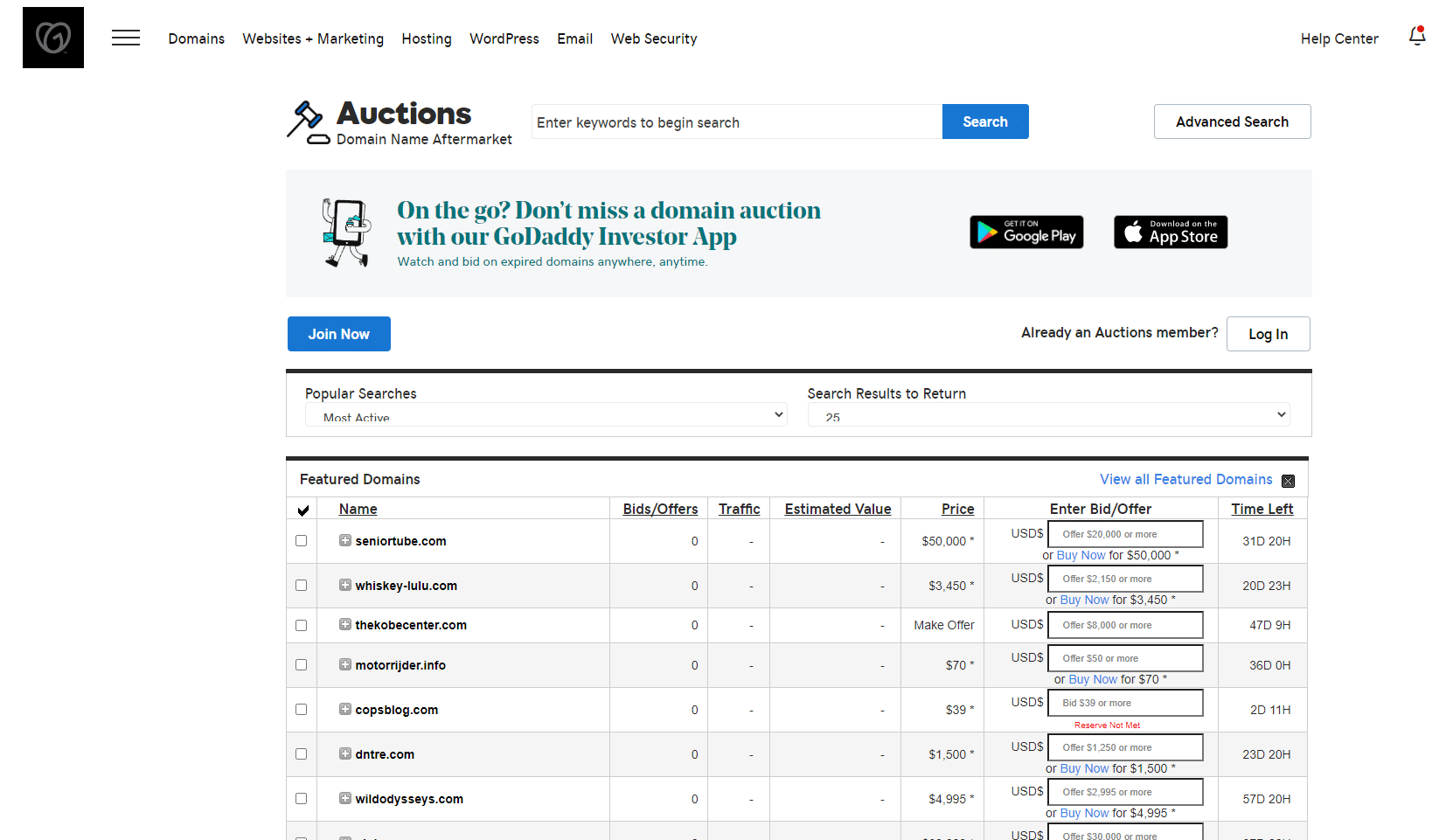1453x840 pixels.
Task: Go to the Help Center
Action: pyautogui.click(x=1339, y=38)
